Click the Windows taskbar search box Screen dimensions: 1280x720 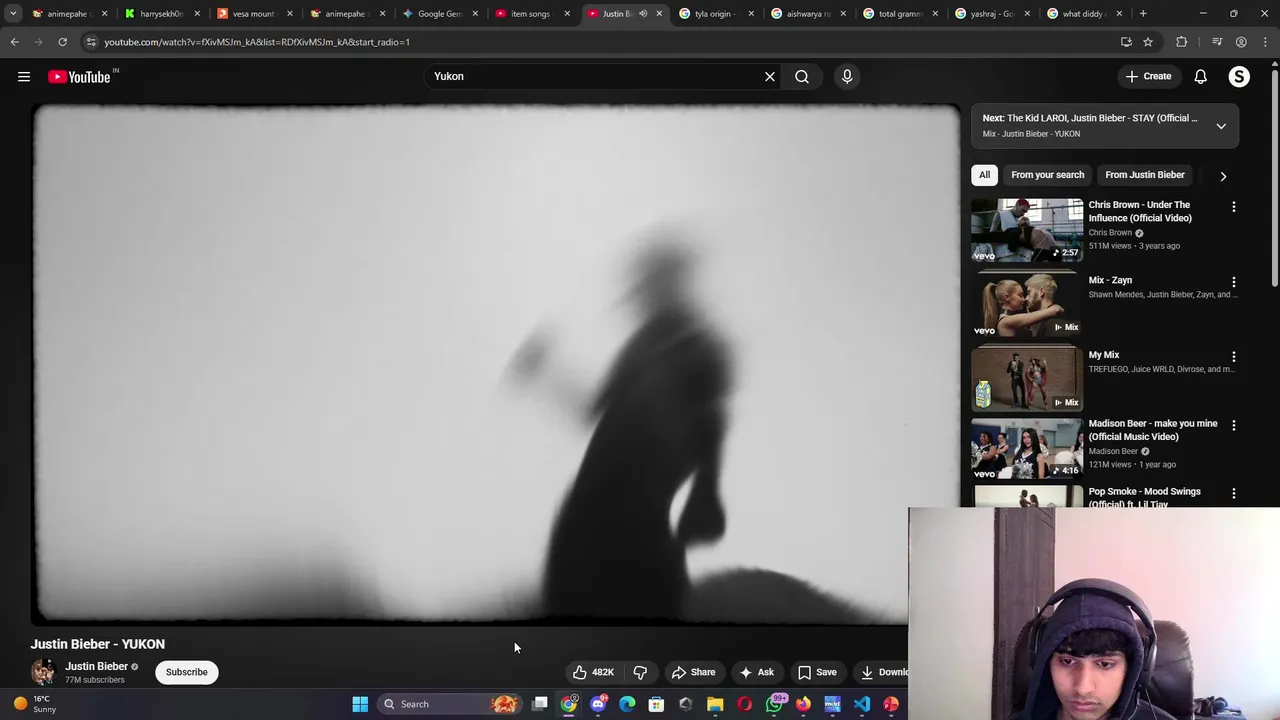[x=450, y=704]
